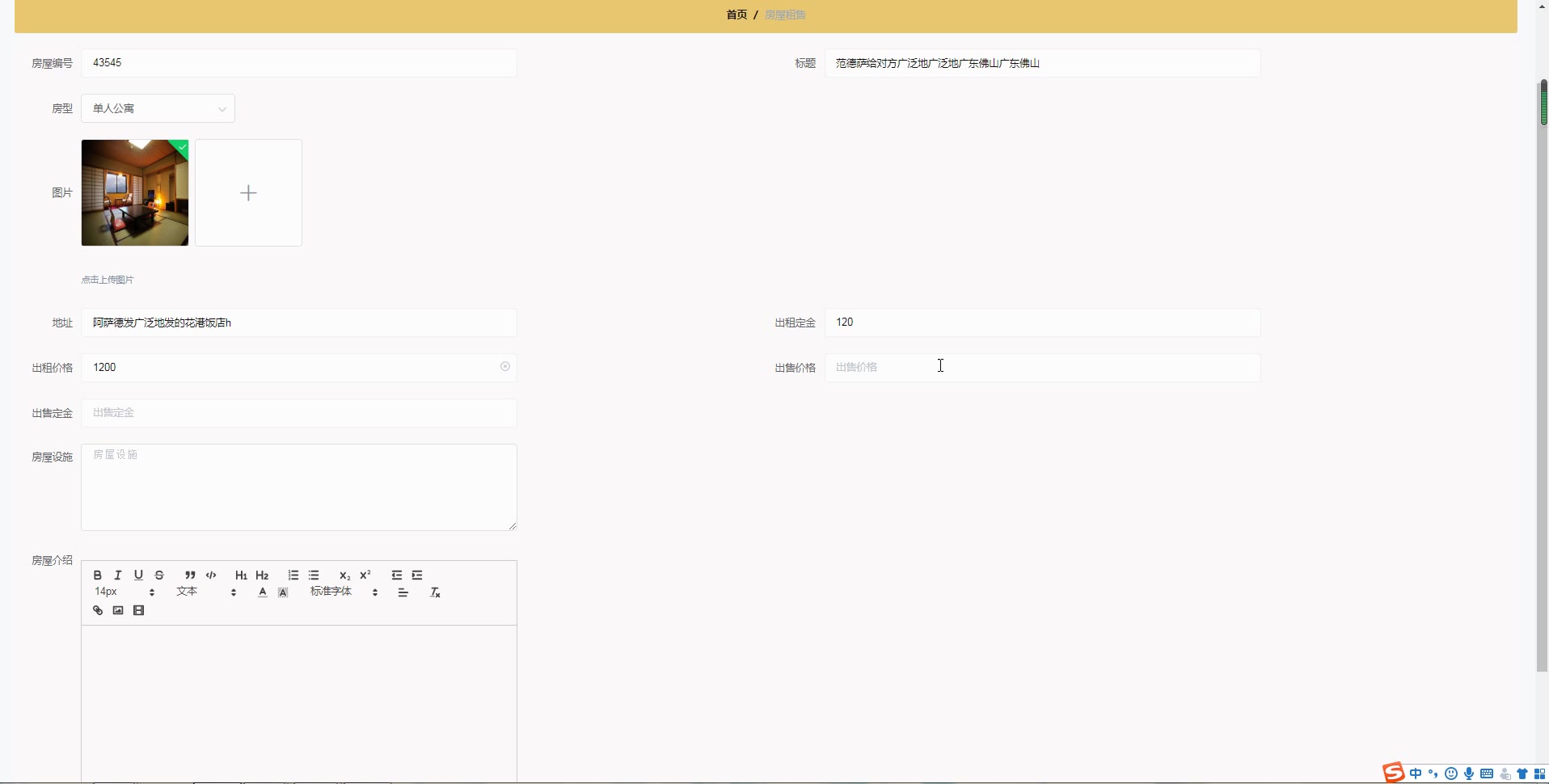The height and width of the screenshot is (784, 1549).
Task: Start Sogou voice input with microphone icon
Action: click(x=1469, y=773)
